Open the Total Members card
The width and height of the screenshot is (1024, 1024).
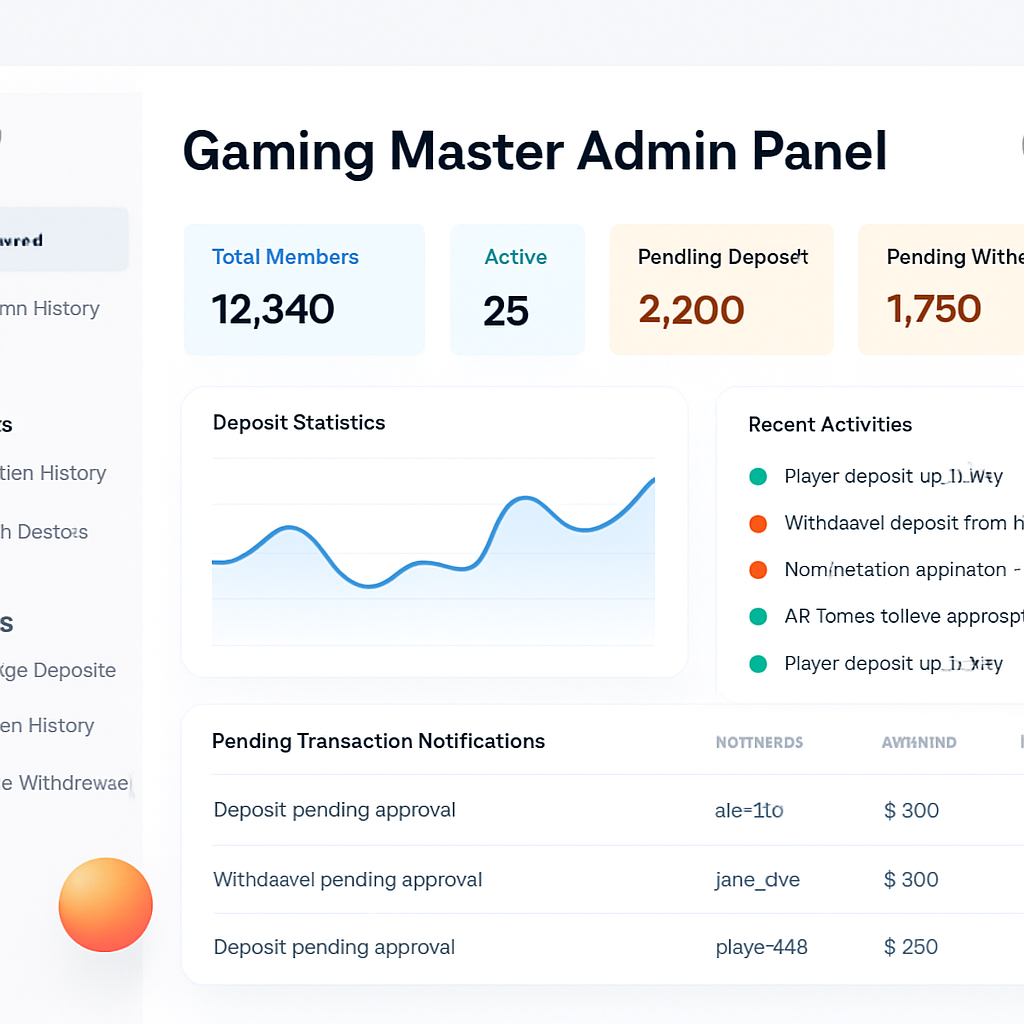(x=304, y=289)
